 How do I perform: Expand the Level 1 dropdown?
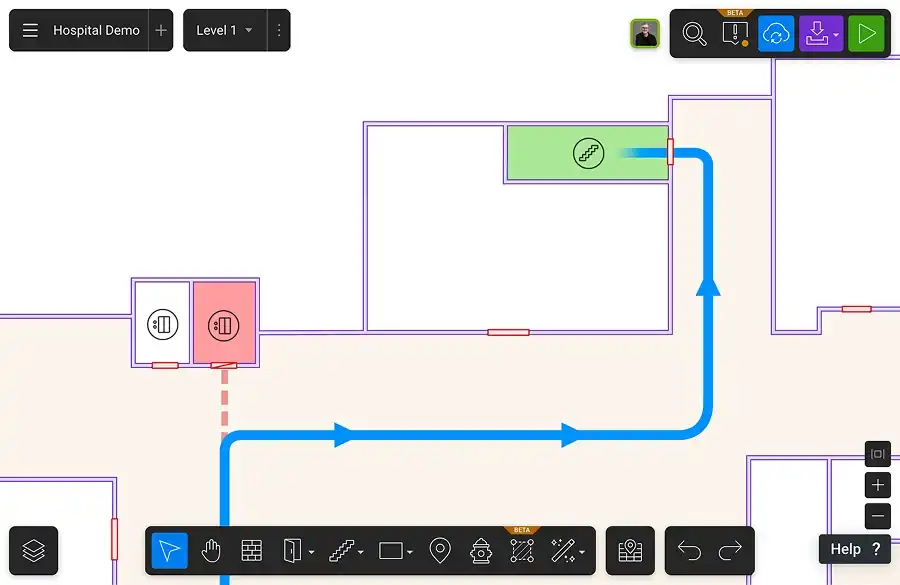click(x=249, y=31)
